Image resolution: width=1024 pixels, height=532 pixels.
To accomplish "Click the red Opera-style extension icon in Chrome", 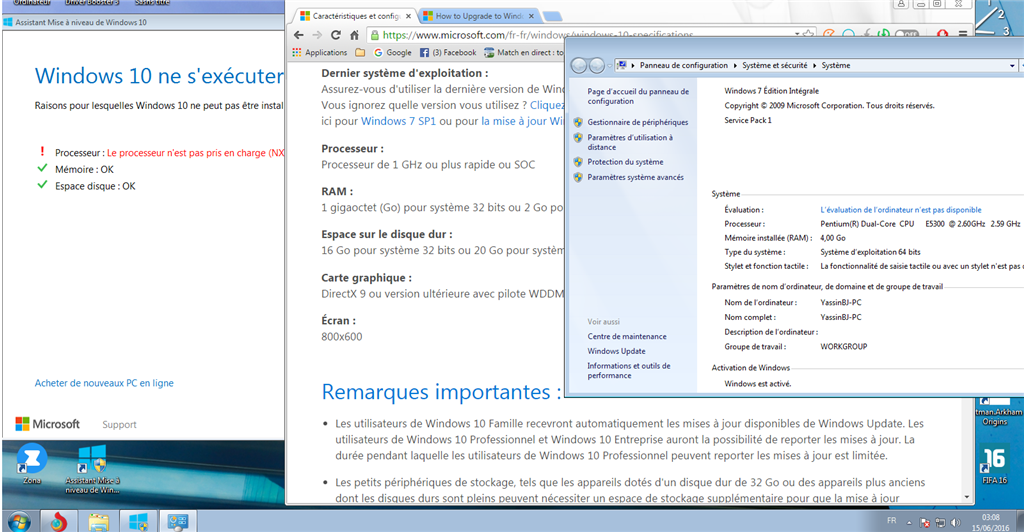I will click(x=942, y=34).
